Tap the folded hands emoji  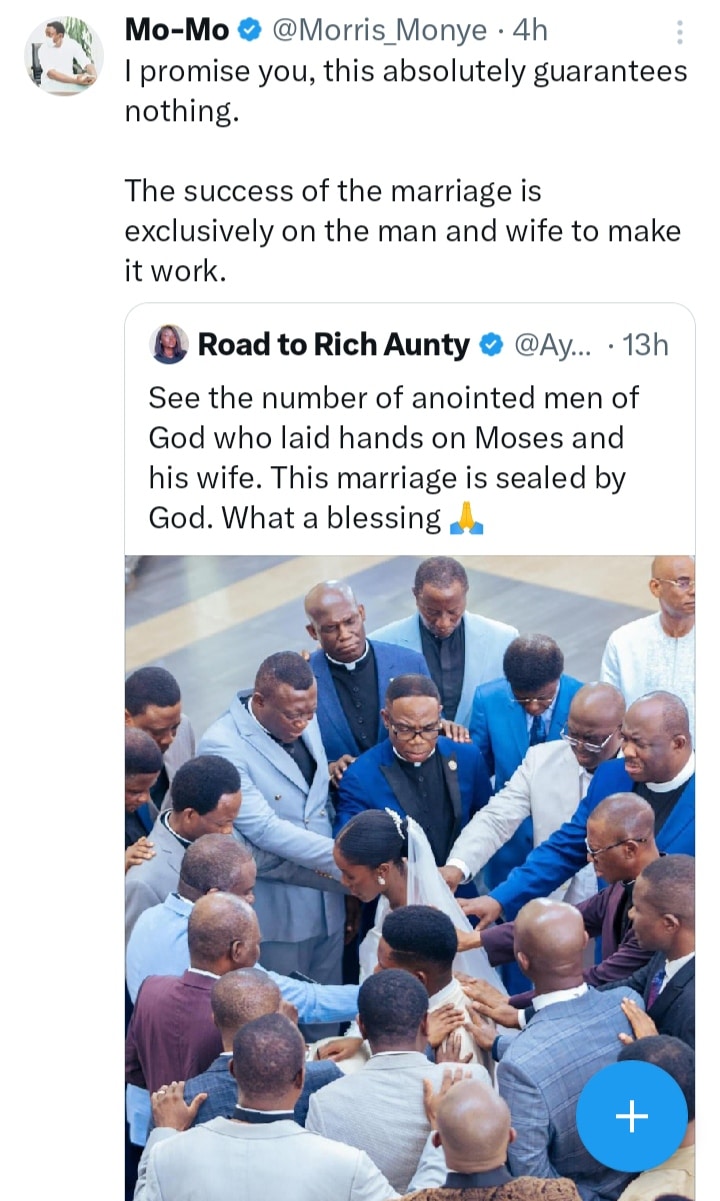coord(466,519)
